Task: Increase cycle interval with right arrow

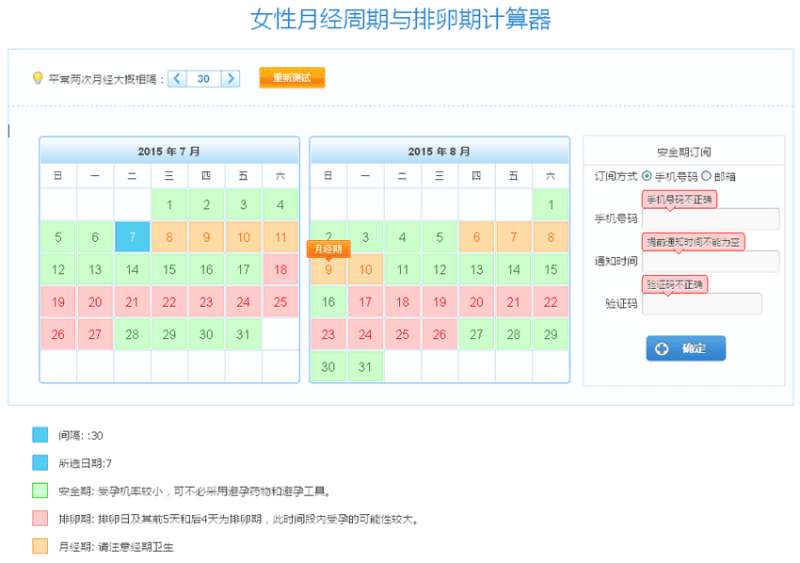Action: (231, 78)
